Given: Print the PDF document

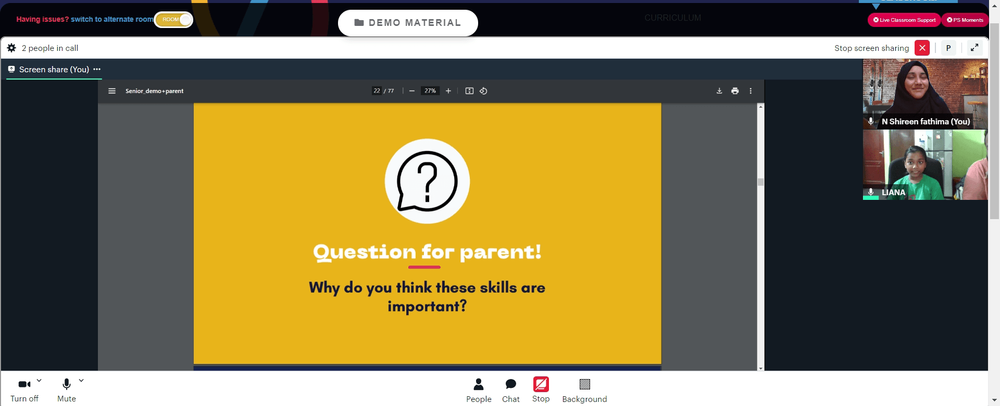Looking at the screenshot, I should coord(735,91).
